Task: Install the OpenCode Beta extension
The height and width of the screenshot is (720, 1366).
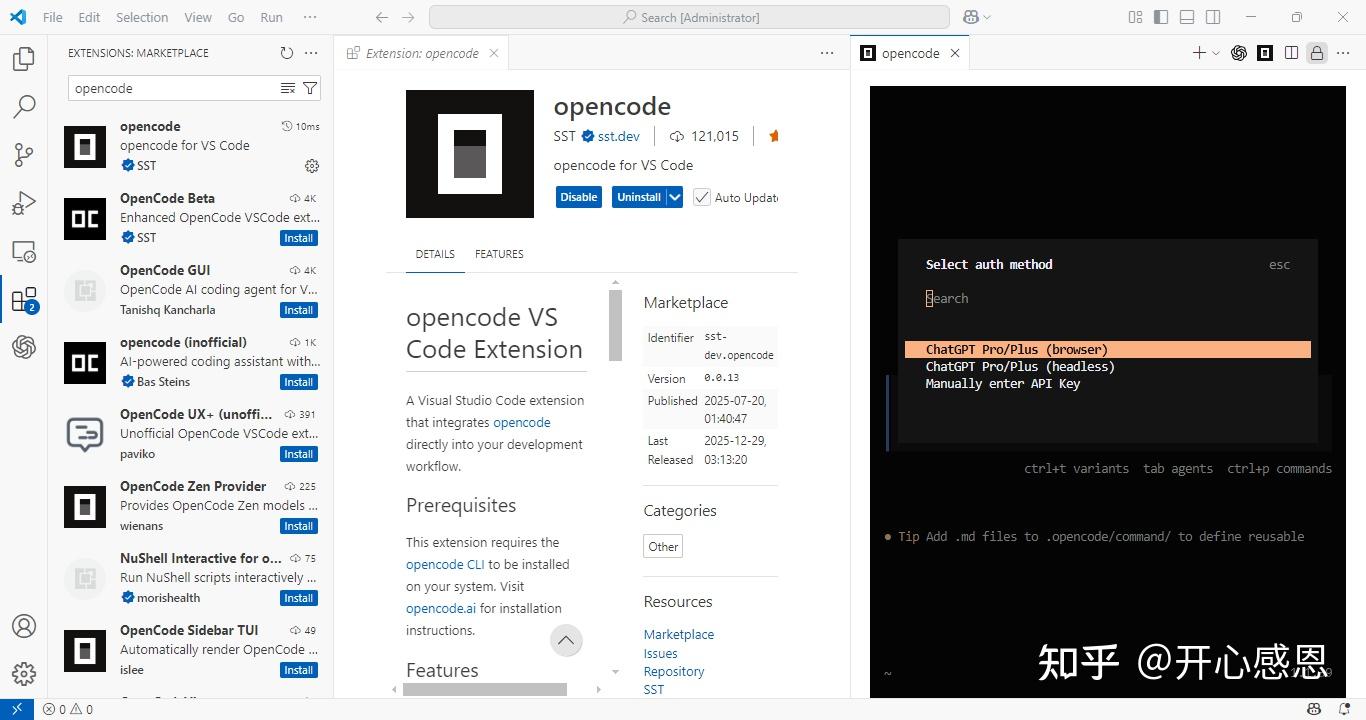Action: (x=298, y=238)
